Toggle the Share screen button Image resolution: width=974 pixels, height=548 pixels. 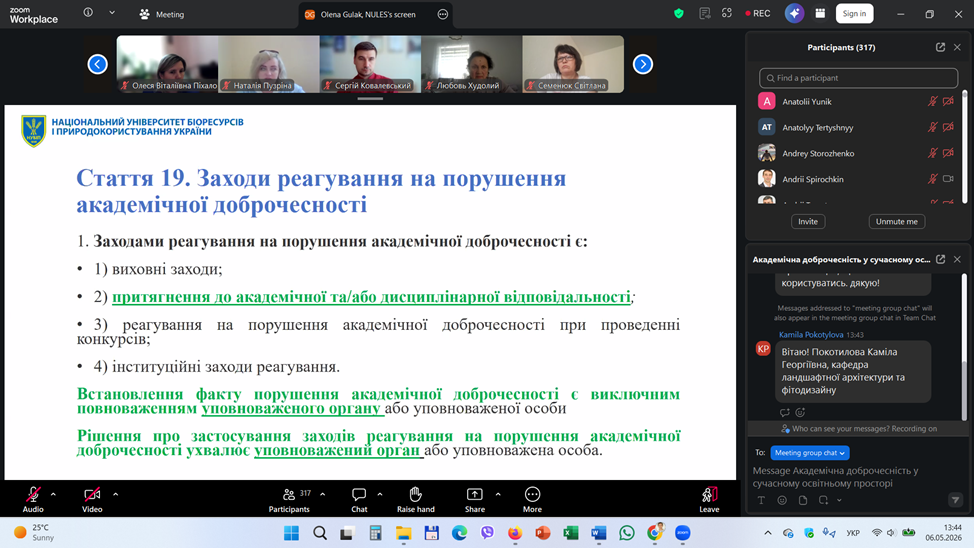tap(475, 500)
